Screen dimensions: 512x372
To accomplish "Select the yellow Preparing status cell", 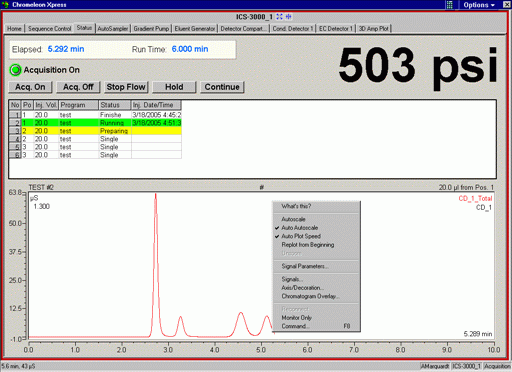I will 115,131.
